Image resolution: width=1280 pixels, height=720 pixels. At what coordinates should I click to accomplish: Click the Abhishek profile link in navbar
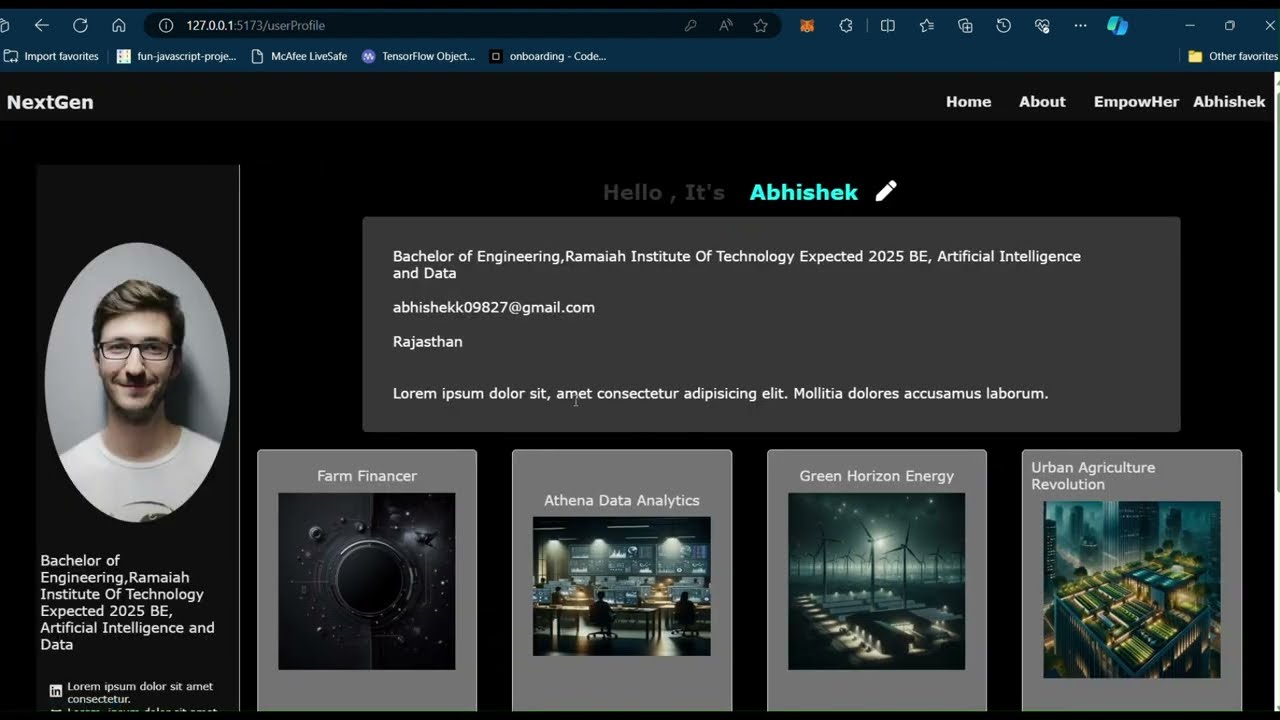point(1229,101)
